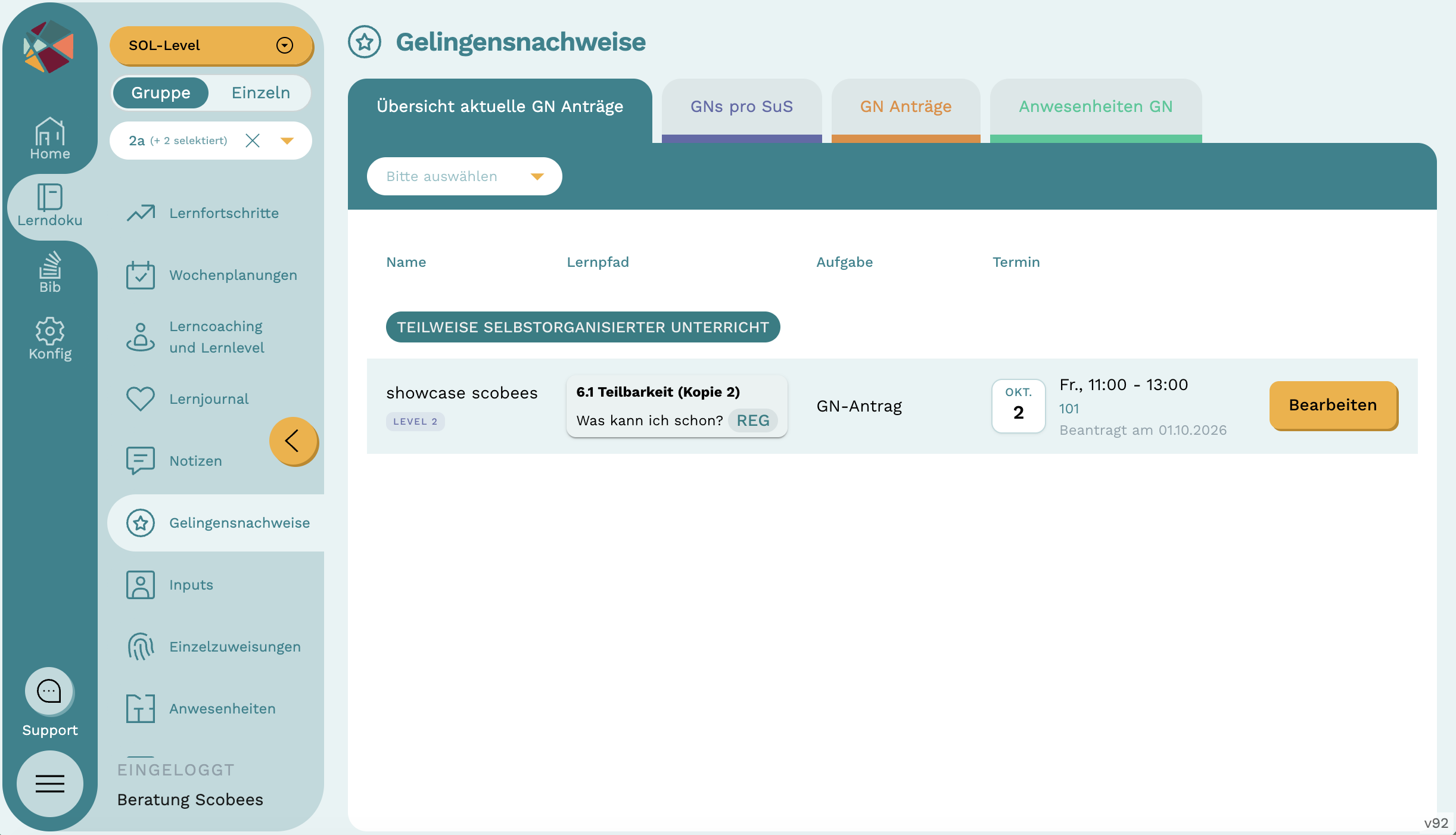Open Einzelzuweisungen fingerprint icon
1456x835 pixels.
click(141, 647)
